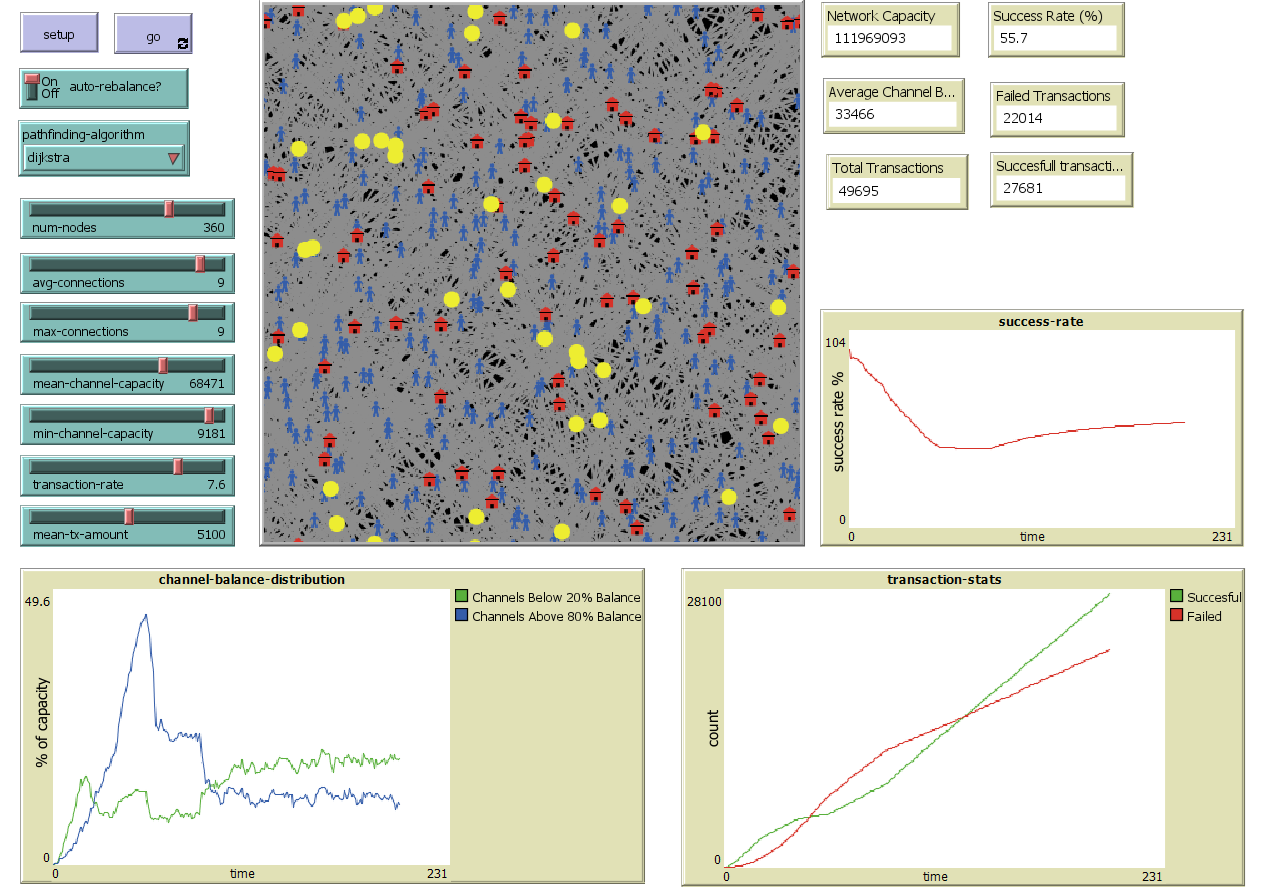The image size is (1266, 892).
Task: Click blue swatch for Channels Above 80% Balance
Action: pos(461,616)
